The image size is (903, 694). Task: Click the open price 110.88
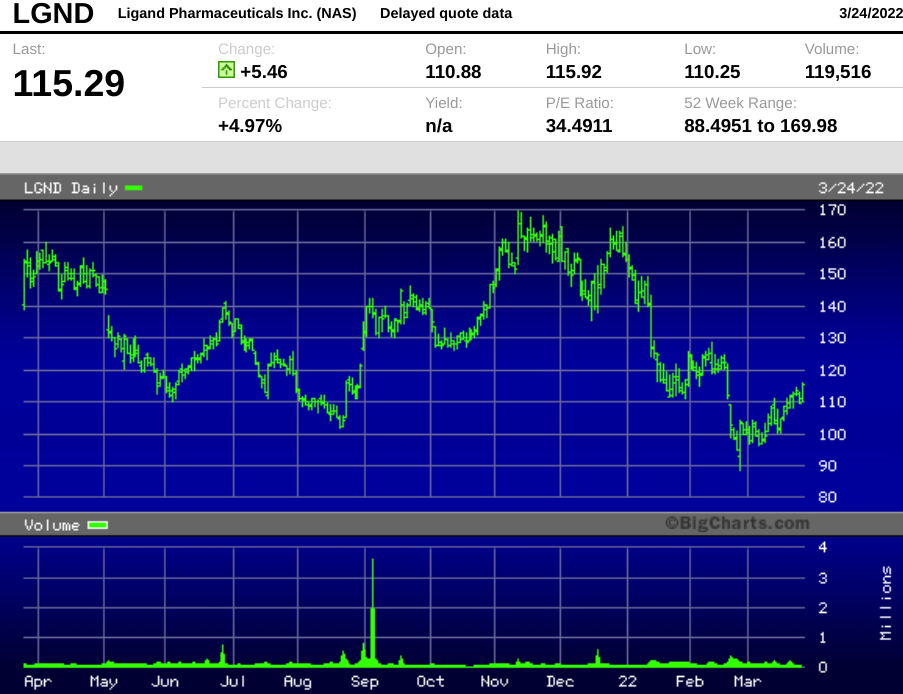click(453, 72)
